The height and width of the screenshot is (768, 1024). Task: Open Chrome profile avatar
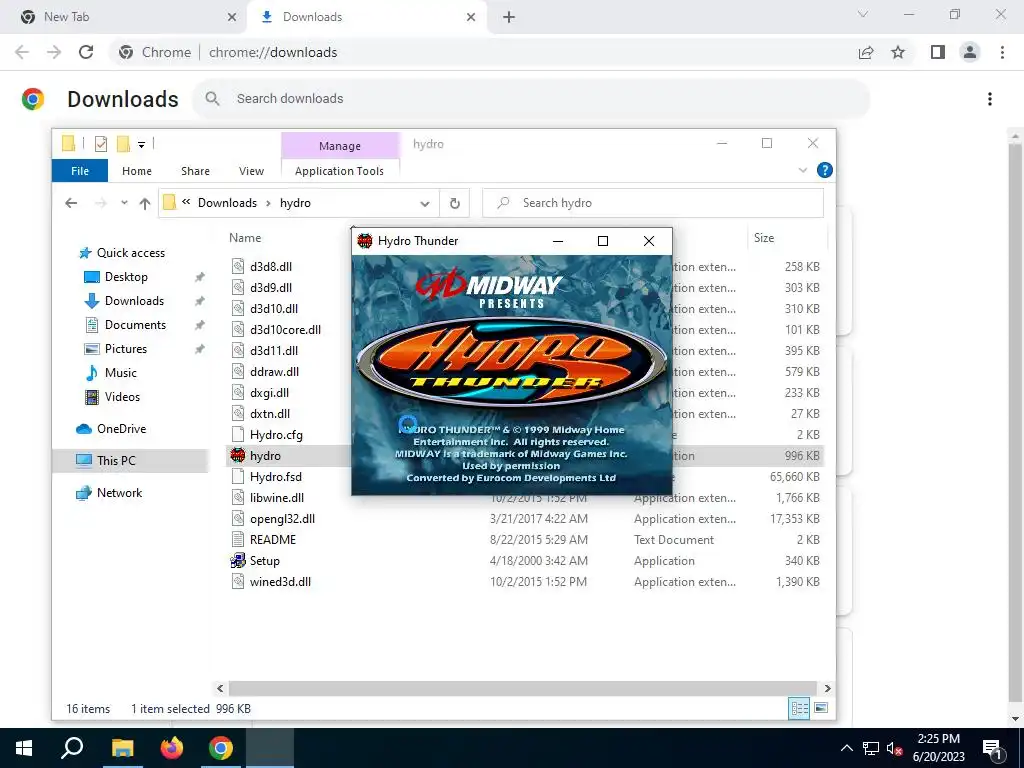(970, 52)
